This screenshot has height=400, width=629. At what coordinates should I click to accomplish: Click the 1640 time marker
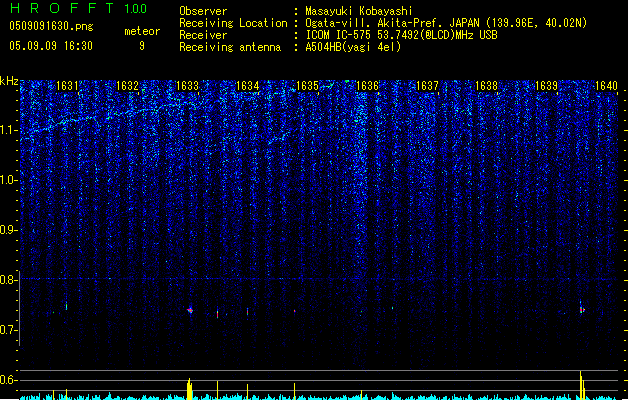tap(607, 86)
